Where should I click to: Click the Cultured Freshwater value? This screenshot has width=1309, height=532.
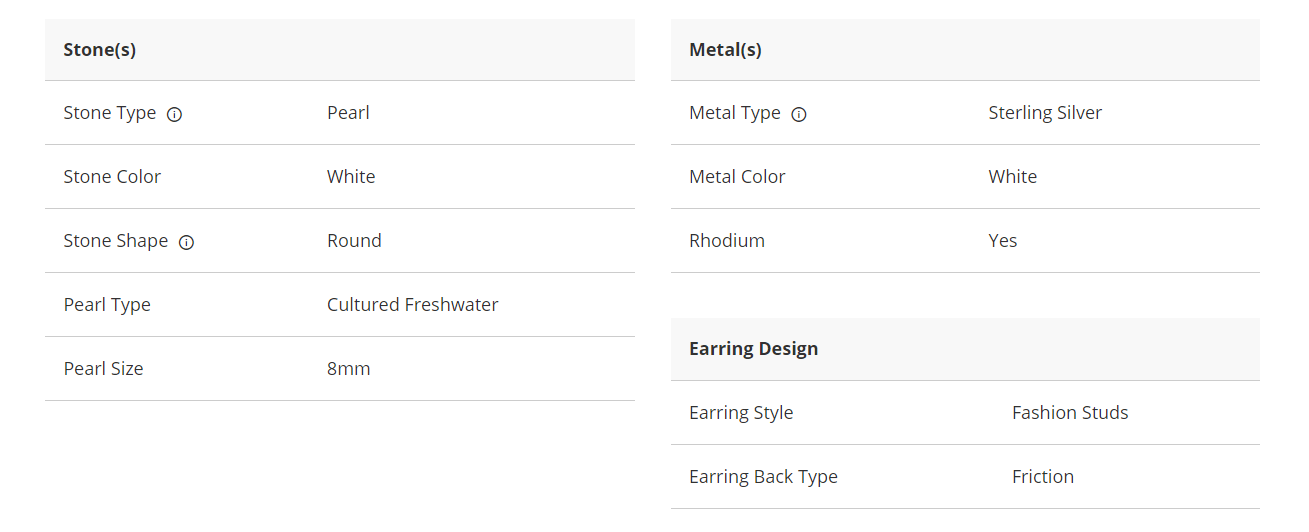click(x=412, y=305)
